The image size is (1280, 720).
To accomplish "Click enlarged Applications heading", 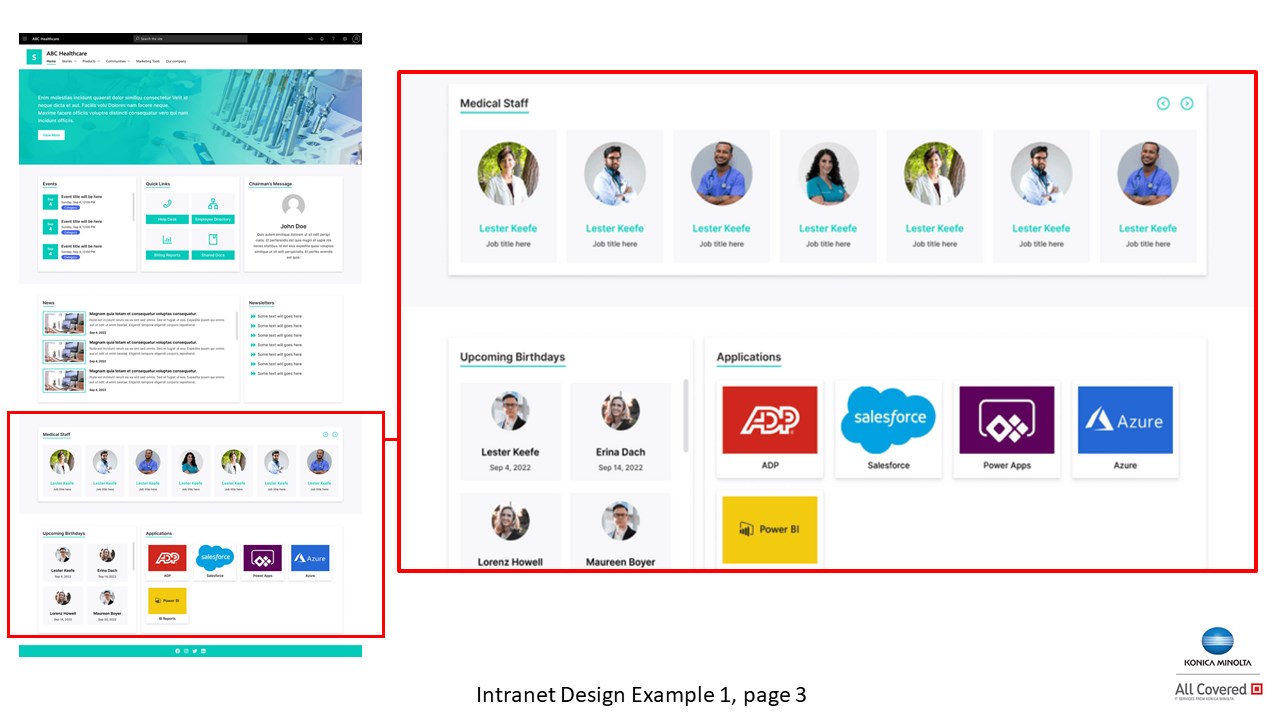I will [x=749, y=357].
